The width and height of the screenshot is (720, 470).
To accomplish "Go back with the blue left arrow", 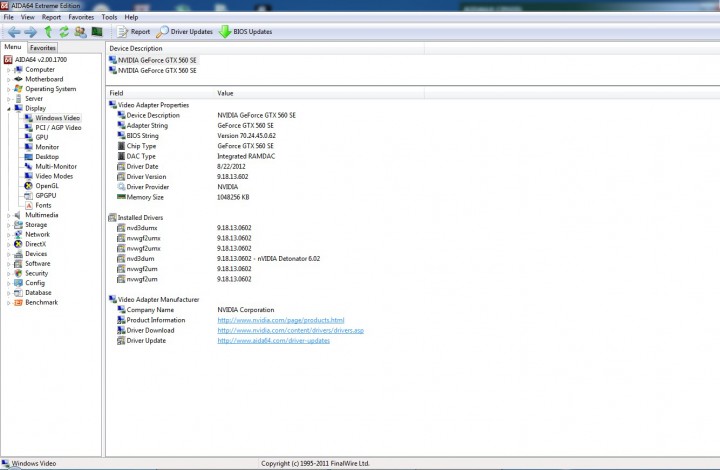I will click(x=14, y=32).
